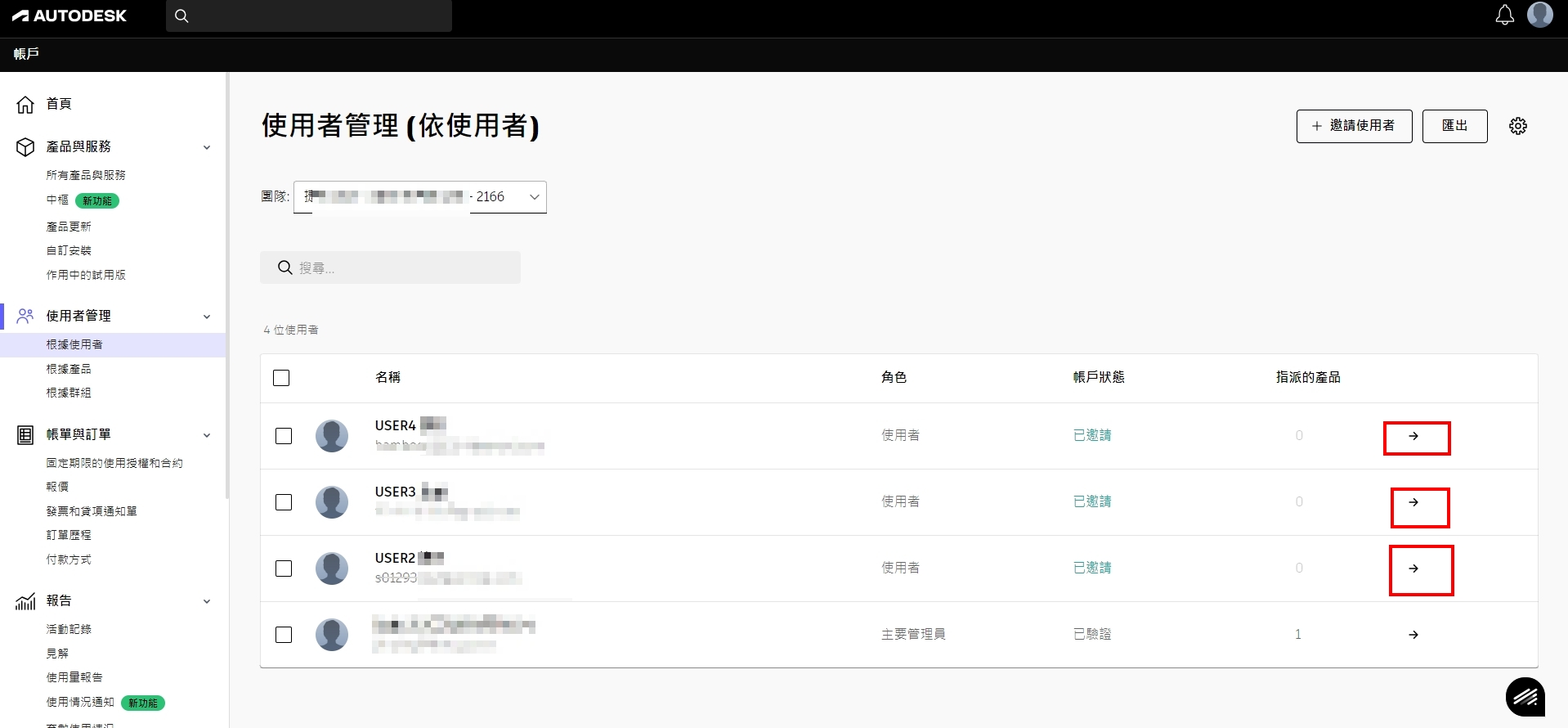This screenshot has width=1568, height=728.
Task: Collapse the 產品與服務 section
Action: pyautogui.click(x=206, y=147)
